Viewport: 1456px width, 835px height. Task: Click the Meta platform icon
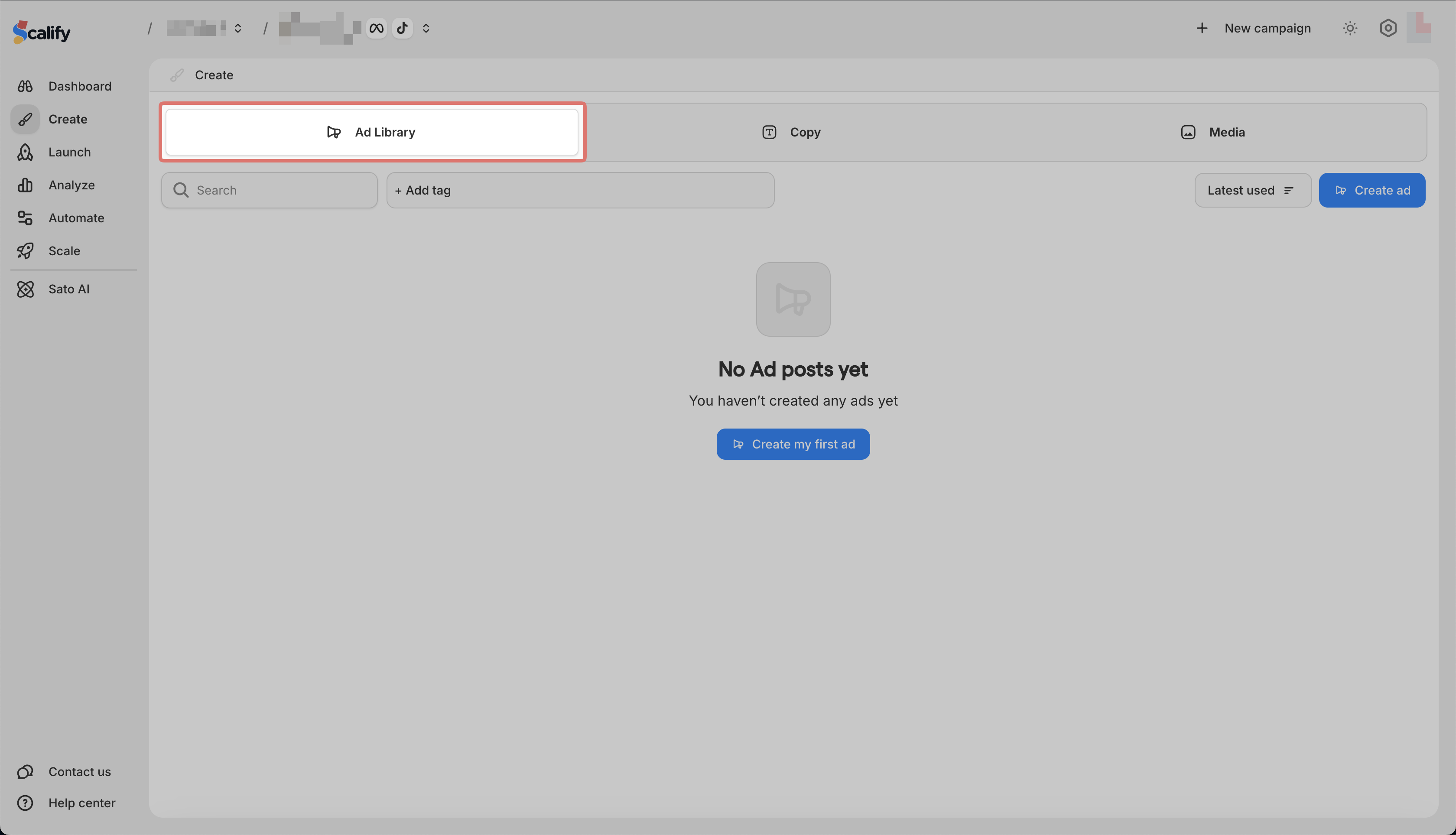[376, 28]
